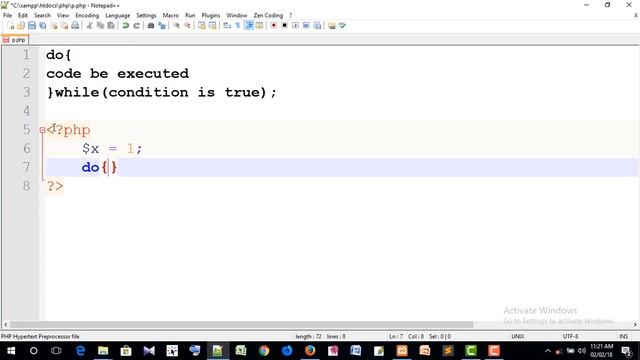
Task: Click 'length : 72' status bar text
Action: click(309, 336)
